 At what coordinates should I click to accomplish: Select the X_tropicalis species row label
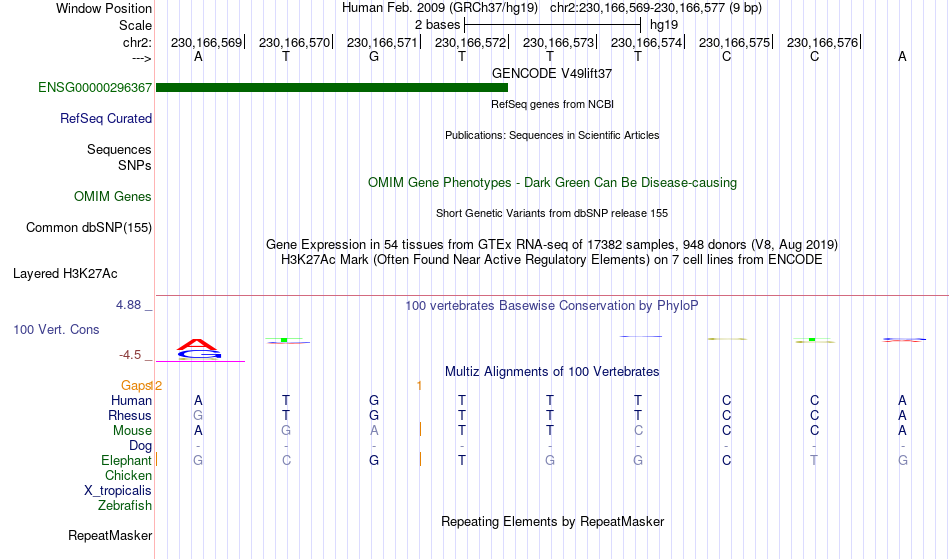coord(118,491)
